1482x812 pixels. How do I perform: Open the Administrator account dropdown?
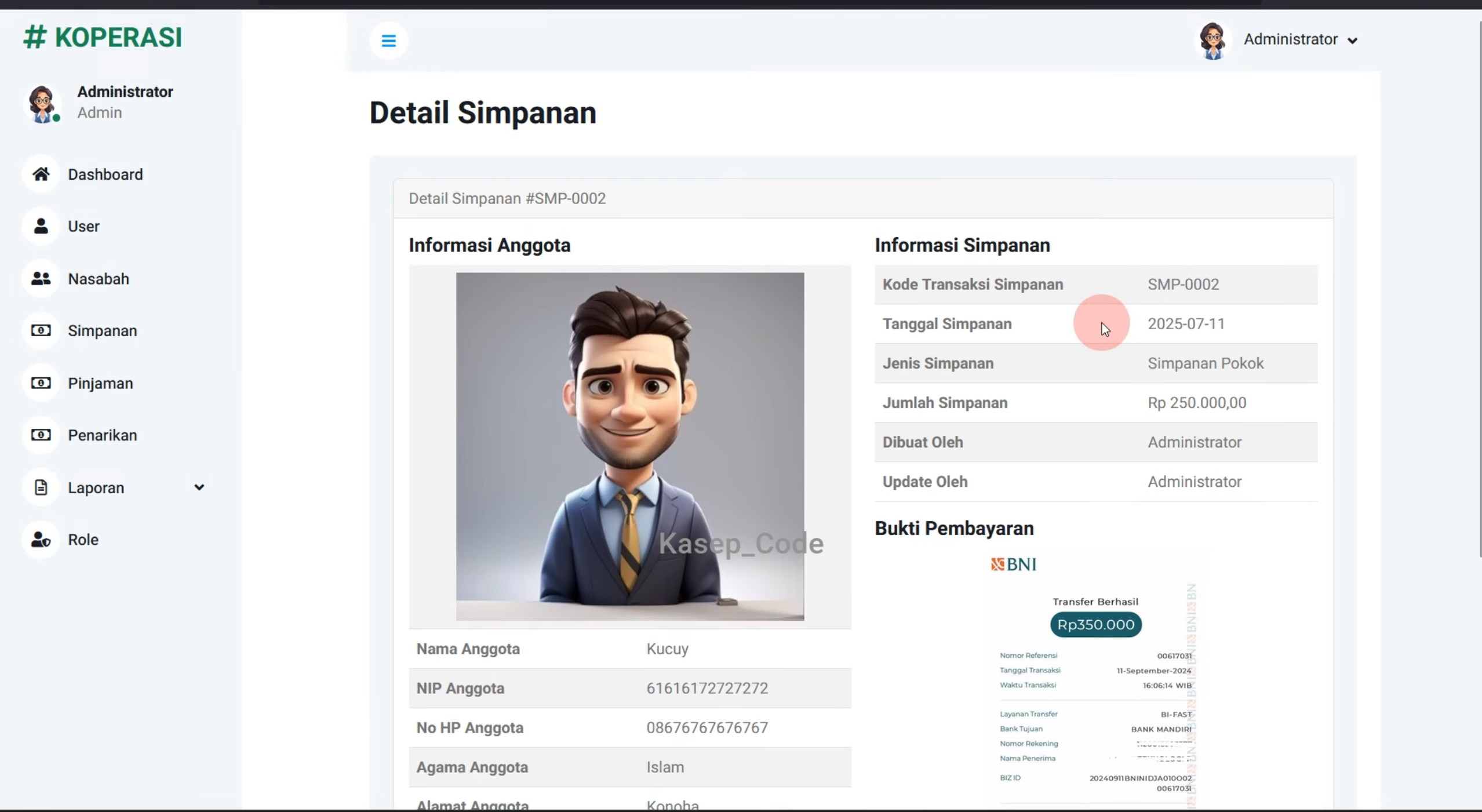(1300, 39)
